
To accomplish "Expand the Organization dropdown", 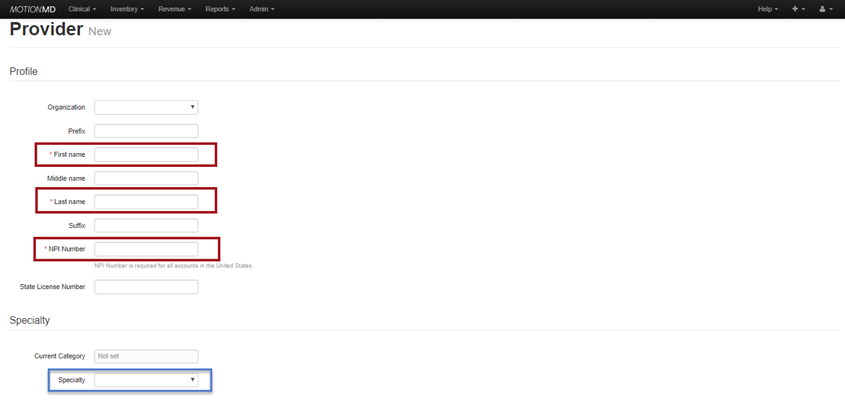I will click(146, 107).
